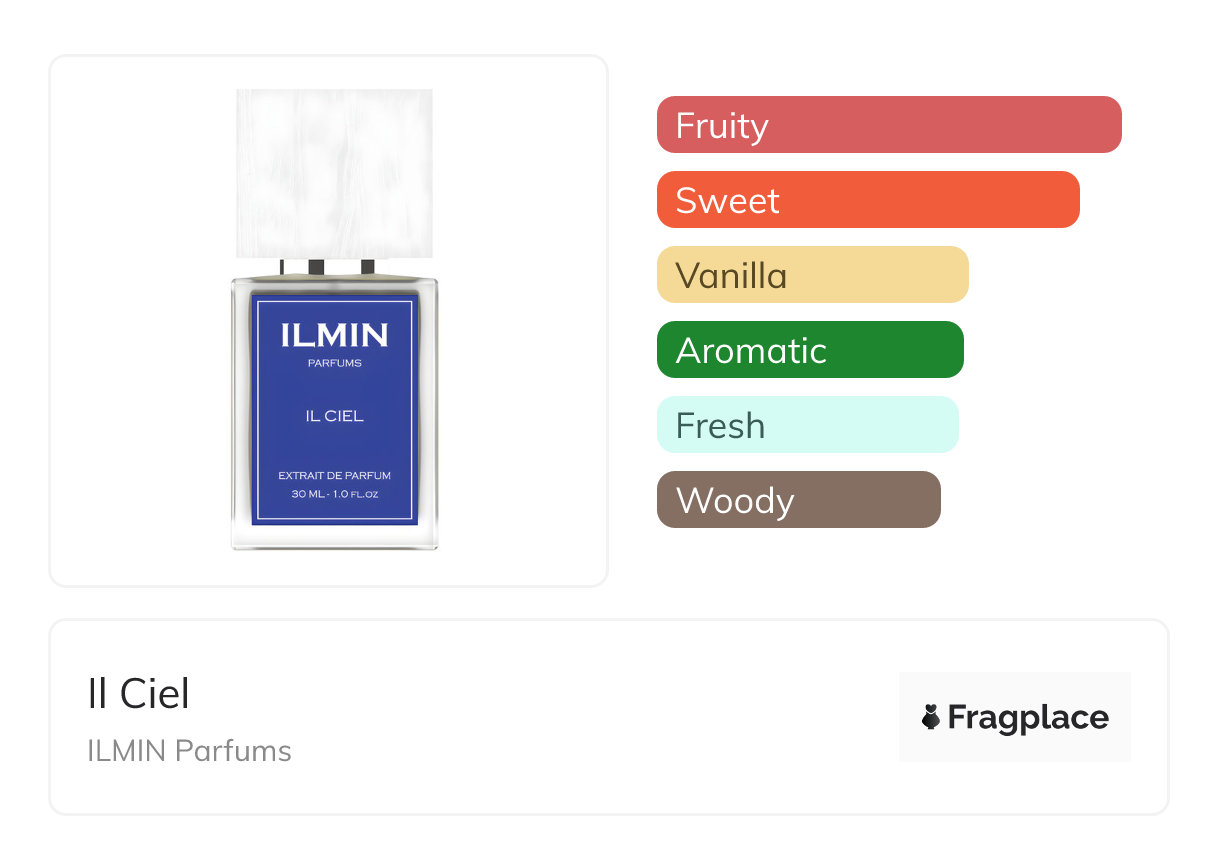Viewport: 1218px width, 864px height.
Task: Select the green Aromatic accord bar
Action: (x=809, y=350)
